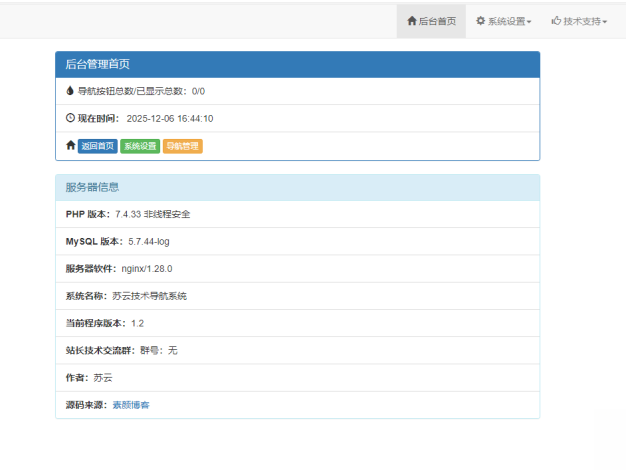Image resolution: width=626 pixels, height=470 pixels.
Task: Click the MySQL 版本 5.7.44-log row
Action: tap(297, 242)
